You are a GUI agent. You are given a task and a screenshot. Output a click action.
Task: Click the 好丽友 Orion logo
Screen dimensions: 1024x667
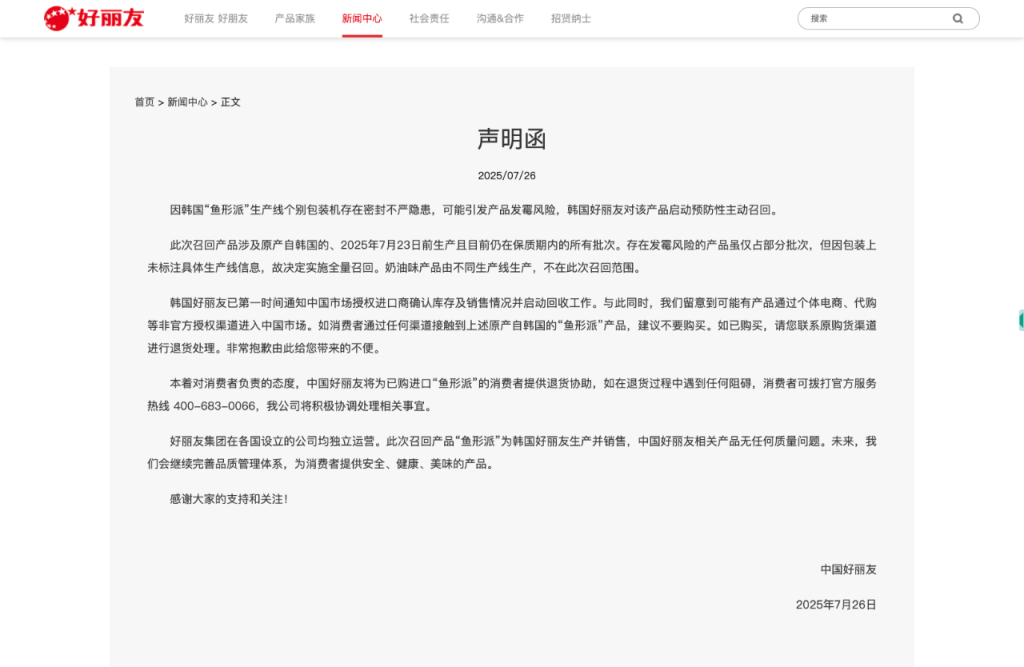point(94,18)
